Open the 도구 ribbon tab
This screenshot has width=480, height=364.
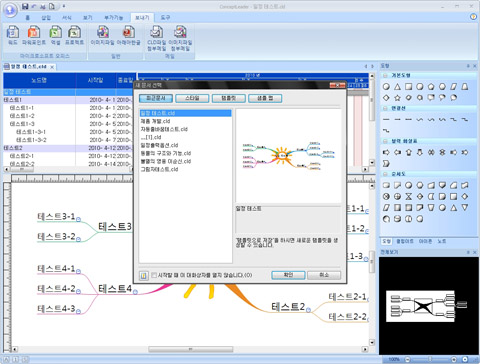pos(165,18)
